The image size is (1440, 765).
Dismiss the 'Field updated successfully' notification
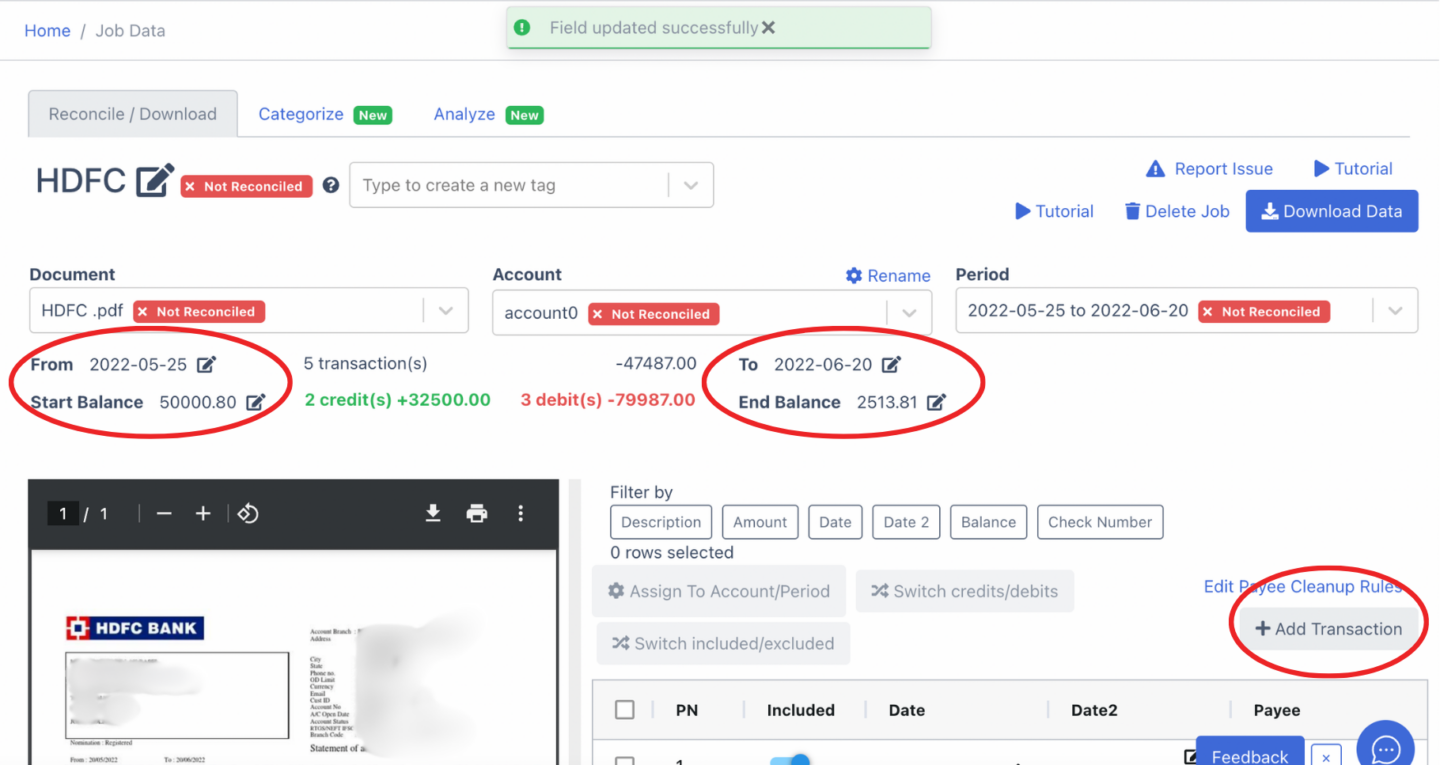[768, 28]
